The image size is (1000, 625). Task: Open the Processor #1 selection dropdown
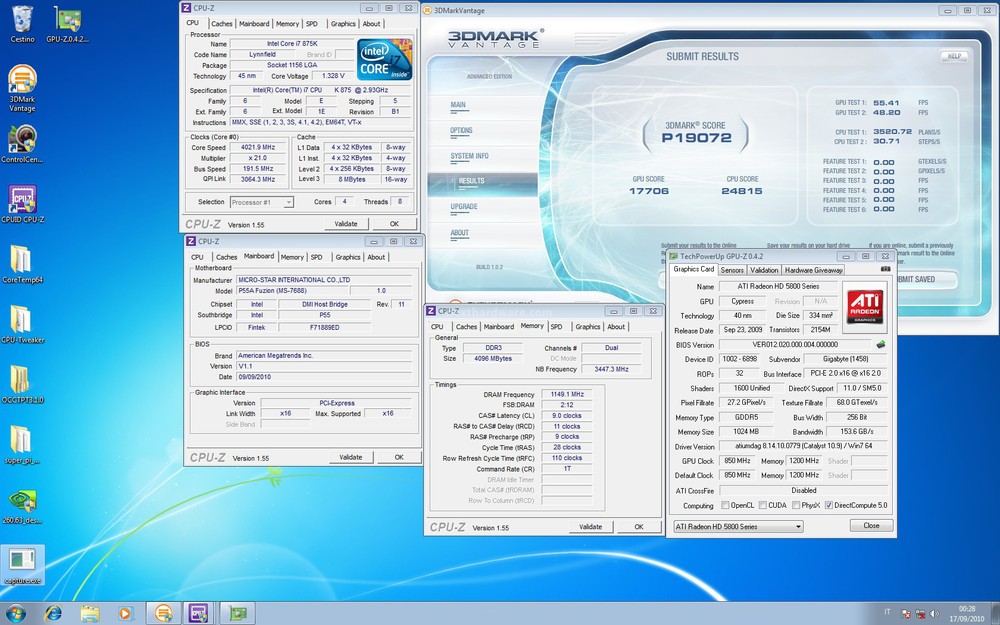(x=261, y=202)
